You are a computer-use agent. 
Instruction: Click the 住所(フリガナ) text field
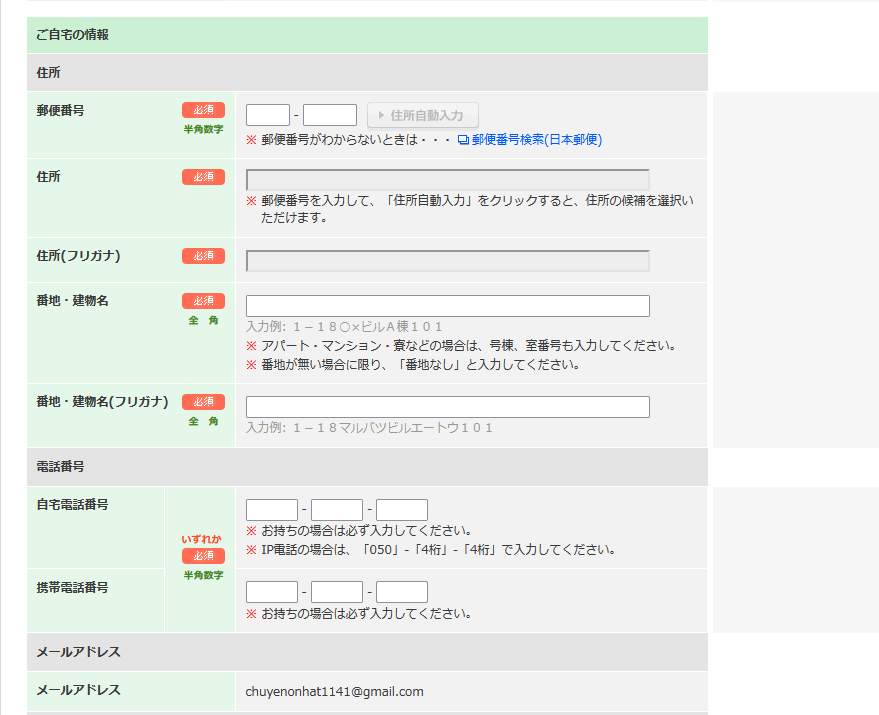pos(447,260)
